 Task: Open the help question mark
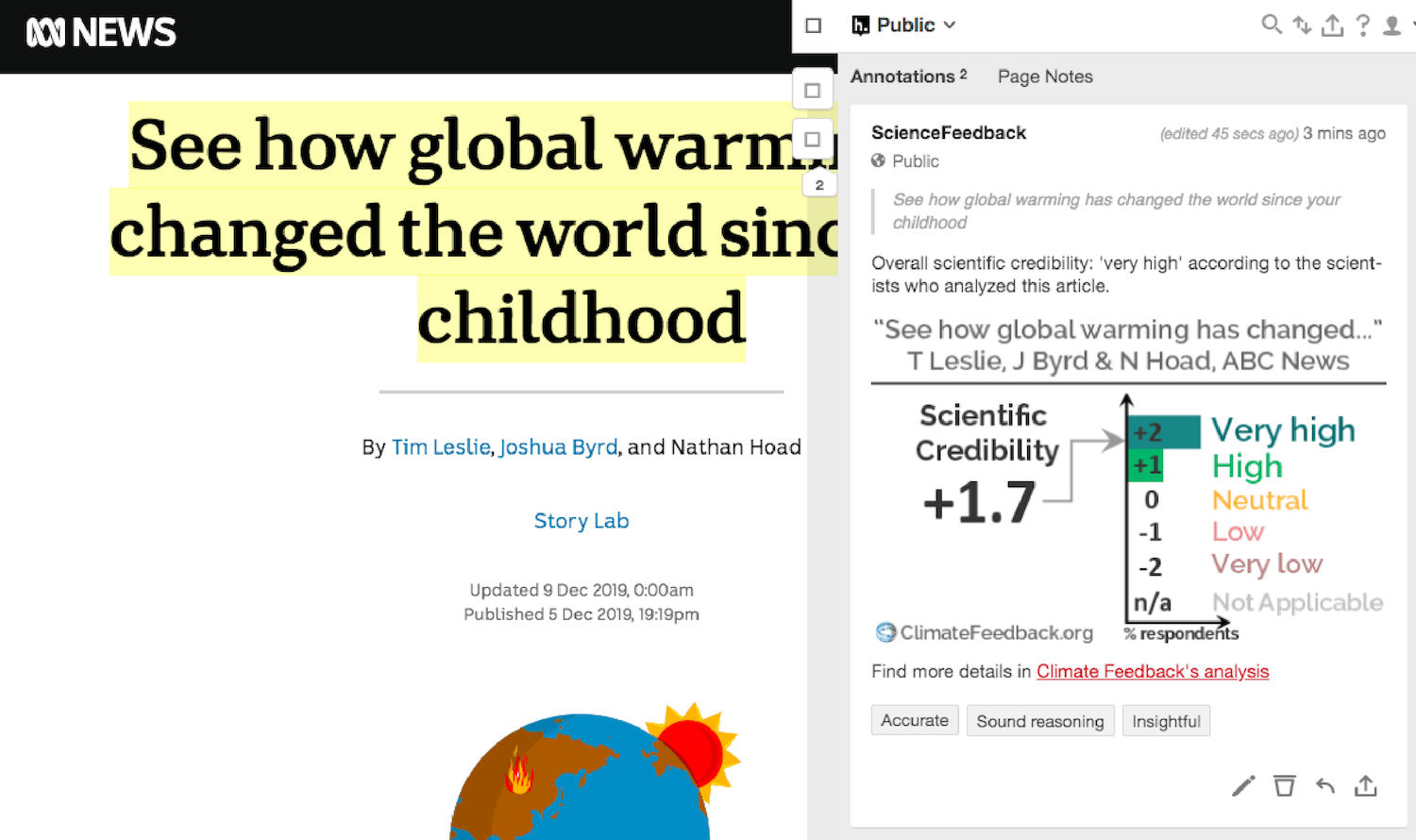(x=1363, y=25)
